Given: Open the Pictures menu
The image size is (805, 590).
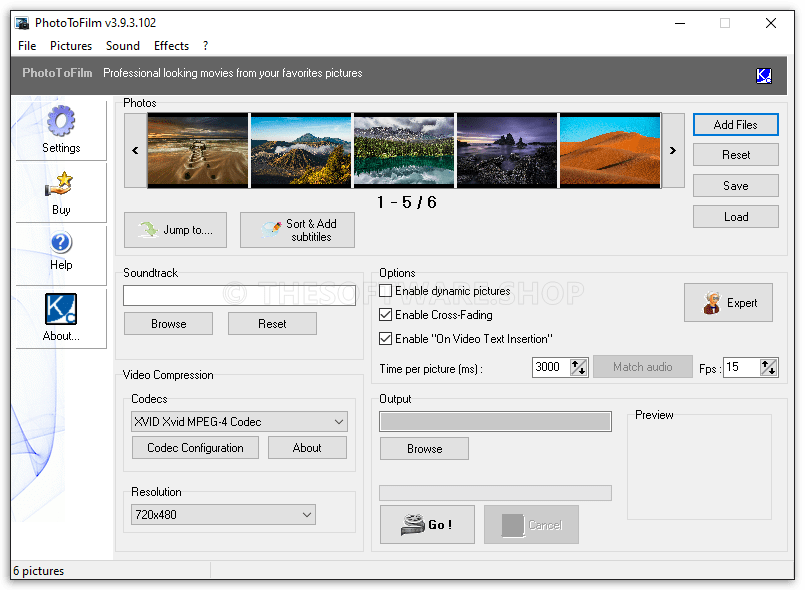Looking at the screenshot, I should coord(71,46).
